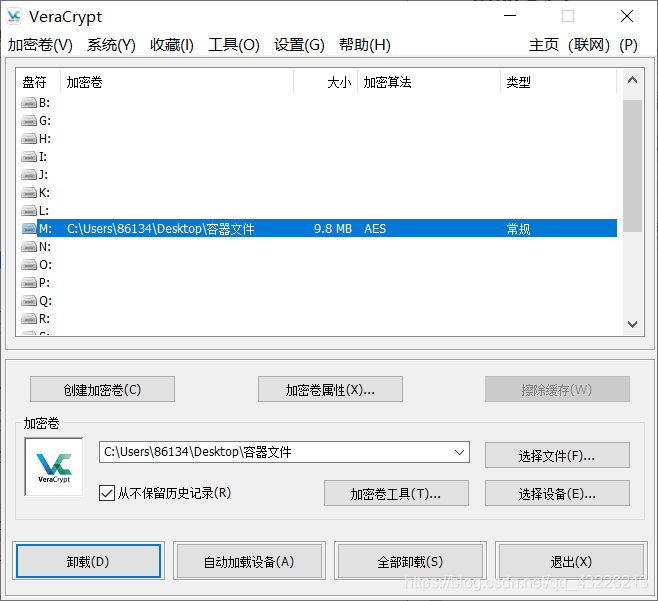Open 加密卷属性(X)... button
This screenshot has height=601, width=658.
(330, 389)
